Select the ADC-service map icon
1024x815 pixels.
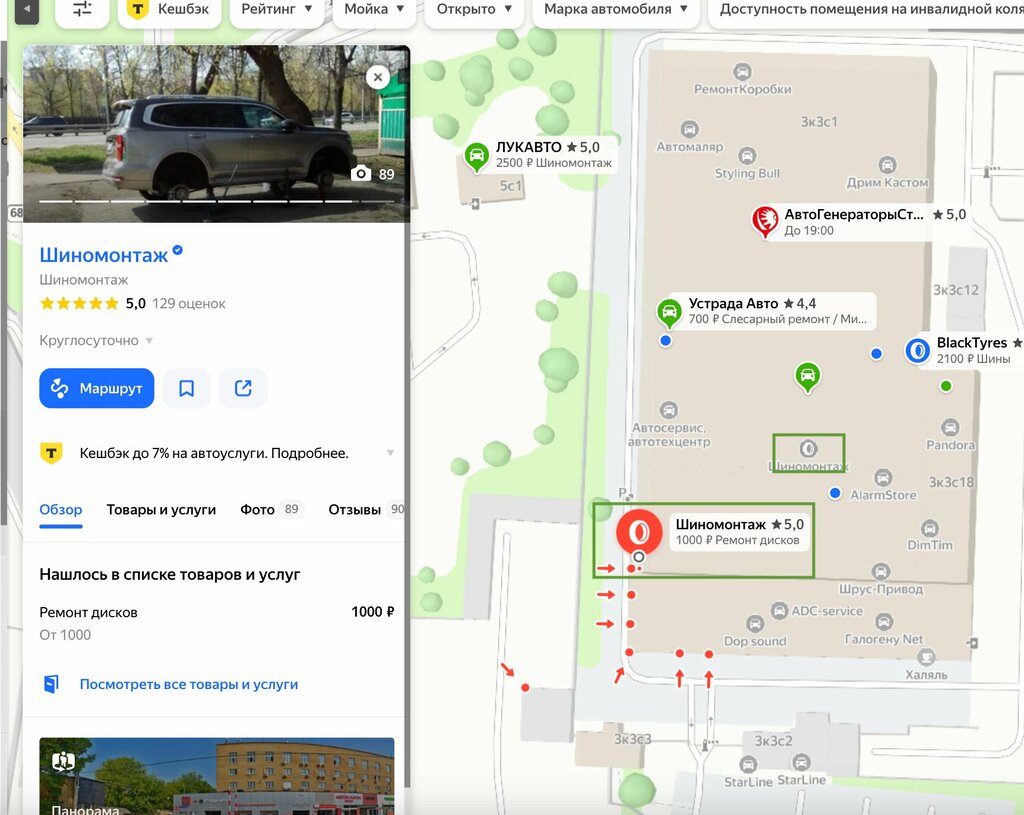click(779, 611)
